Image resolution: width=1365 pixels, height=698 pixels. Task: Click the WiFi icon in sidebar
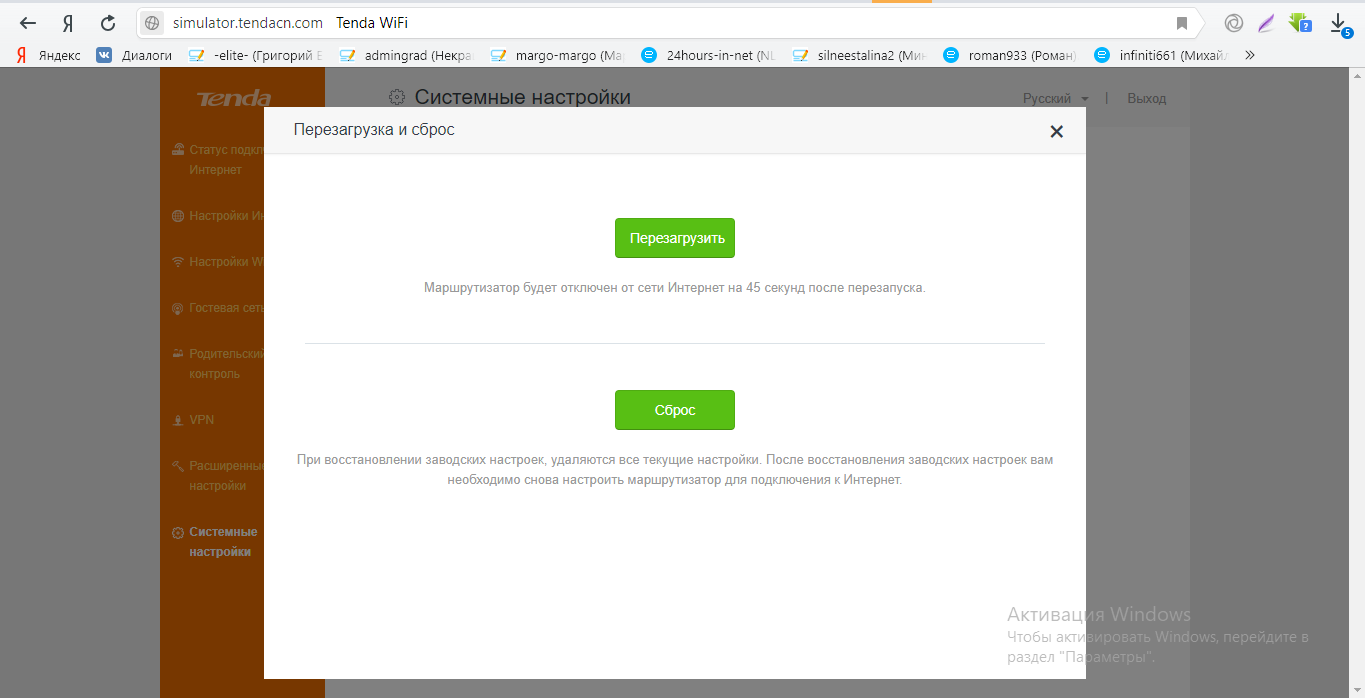pos(178,261)
